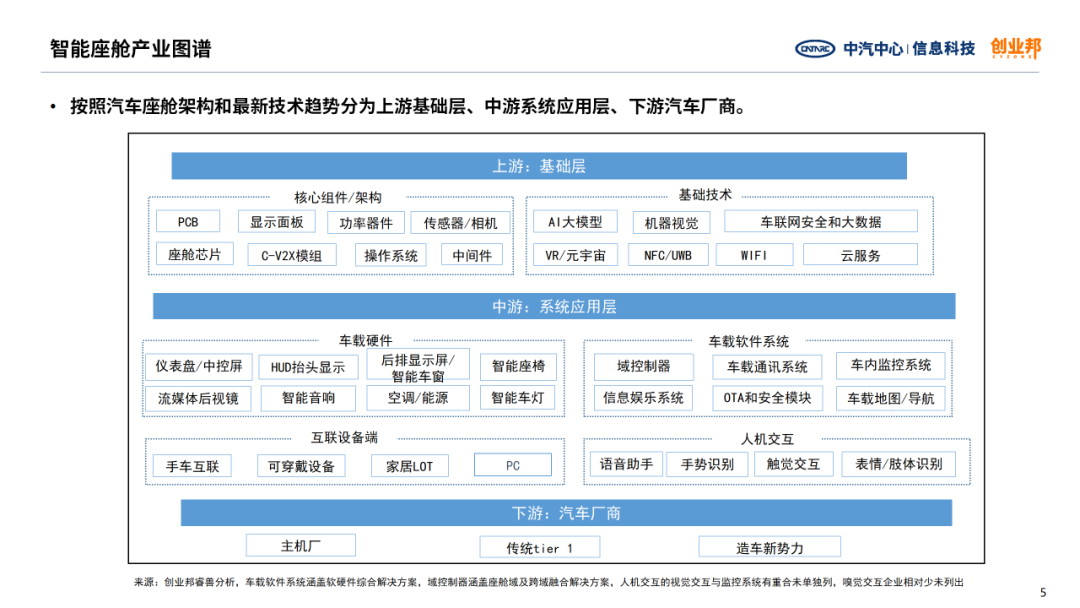Click the 中汽中心 信息科技 logo text
1080x608 pixels.
coord(908,48)
